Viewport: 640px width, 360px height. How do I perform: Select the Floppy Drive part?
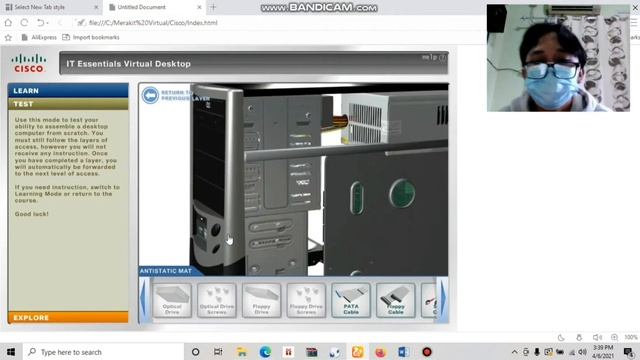coord(262,300)
